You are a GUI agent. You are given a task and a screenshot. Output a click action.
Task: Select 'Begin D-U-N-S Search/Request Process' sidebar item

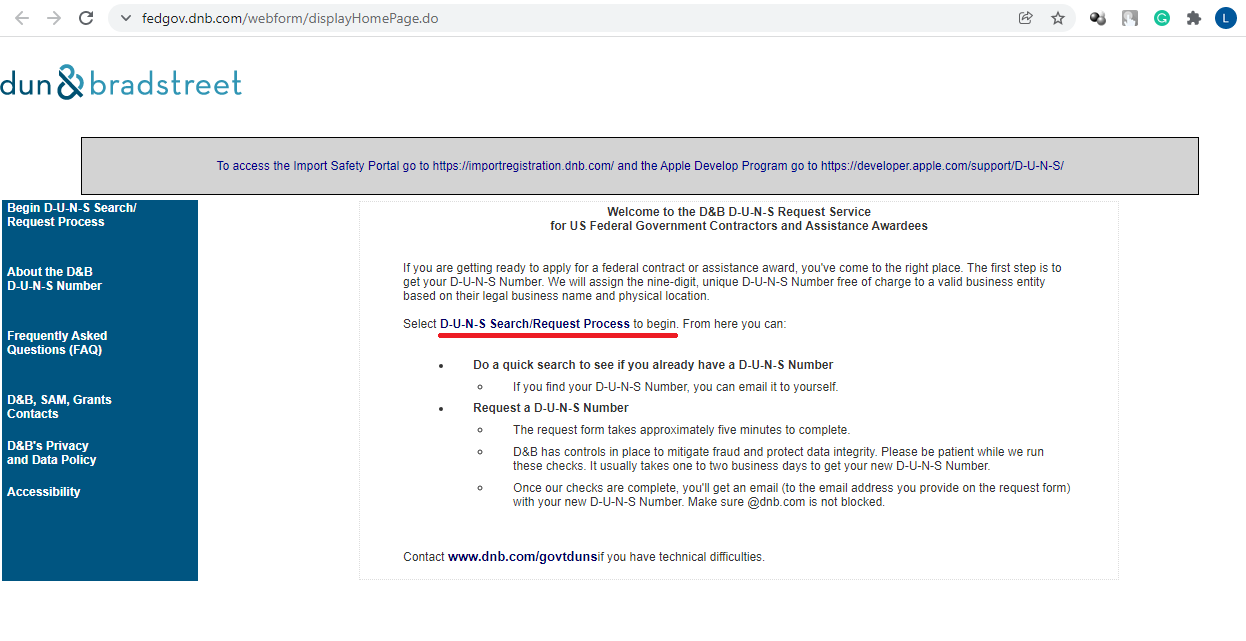coord(72,215)
